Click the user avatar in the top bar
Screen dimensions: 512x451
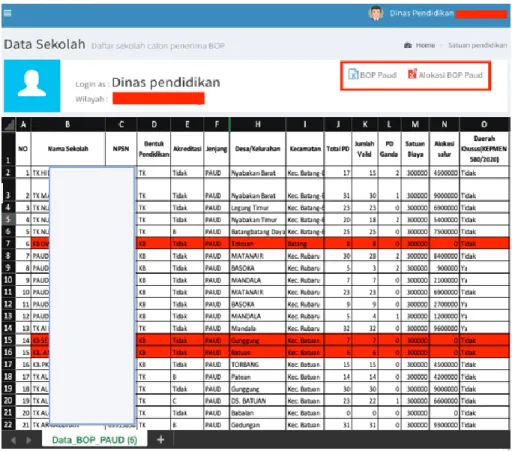(x=376, y=13)
